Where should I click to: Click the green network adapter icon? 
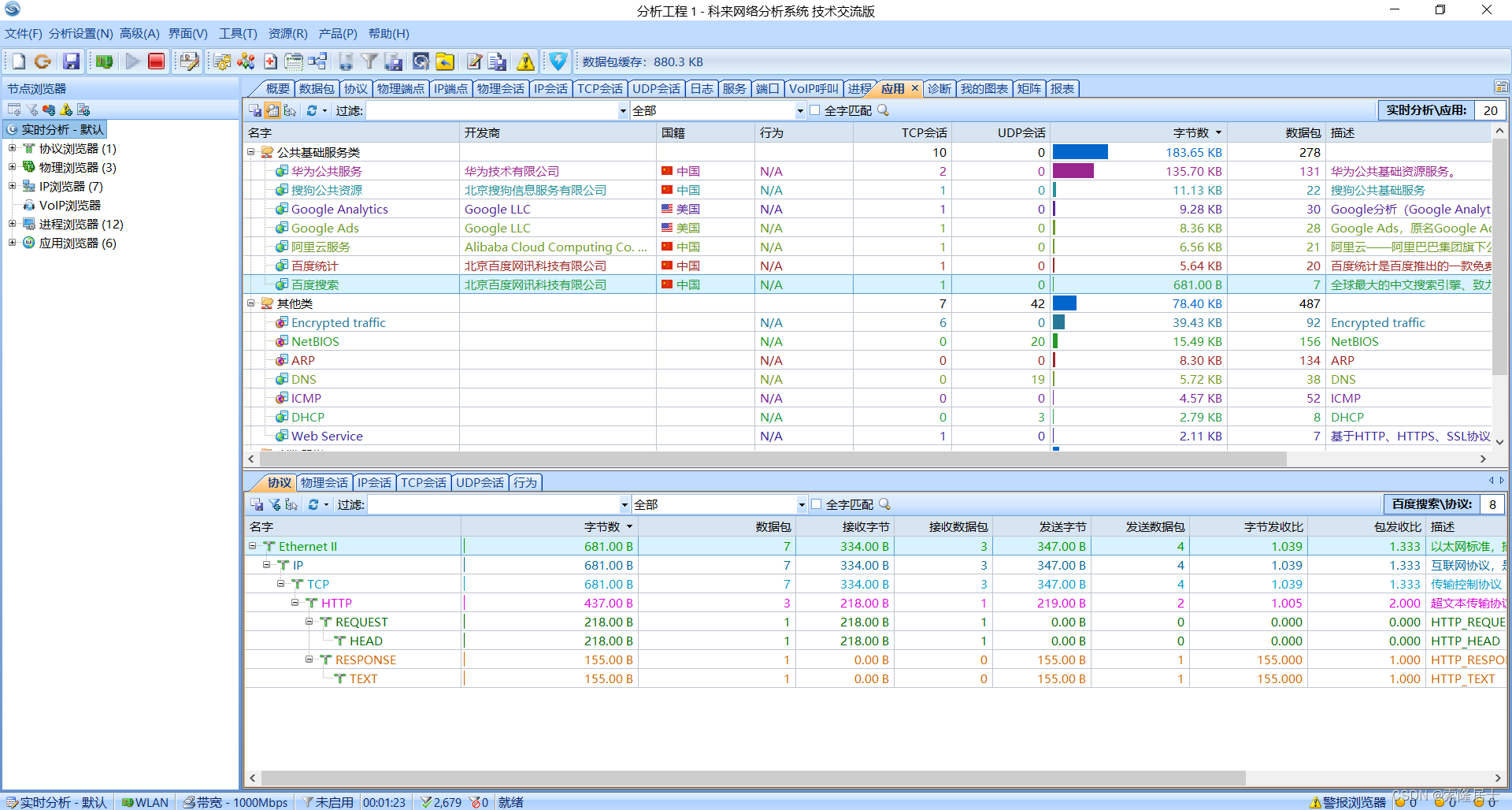coord(104,61)
